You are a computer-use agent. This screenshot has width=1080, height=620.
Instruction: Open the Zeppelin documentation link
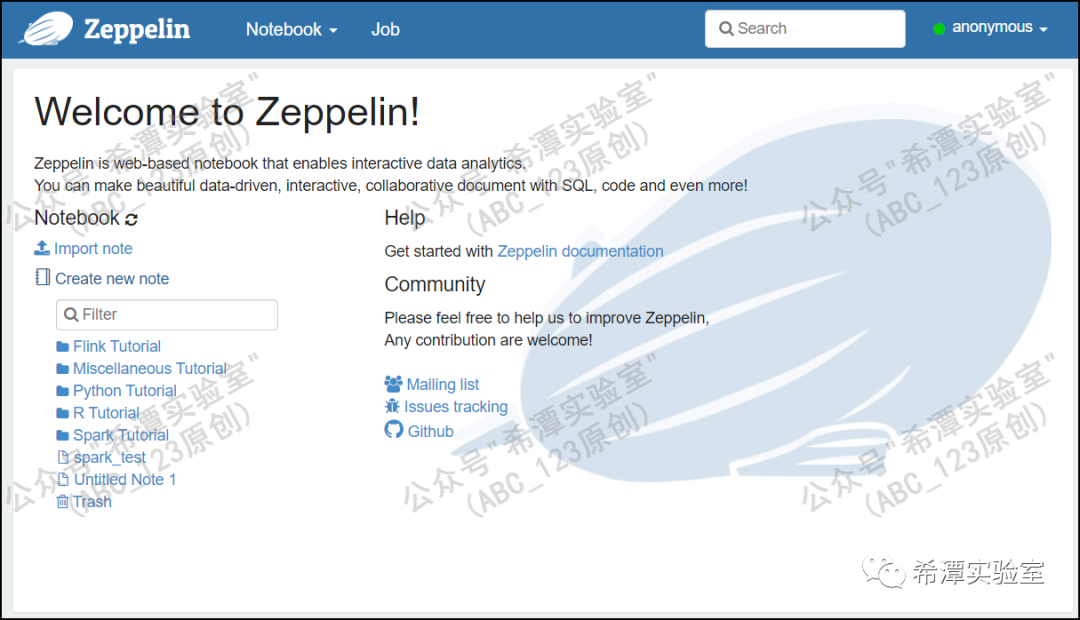click(x=581, y=251)
